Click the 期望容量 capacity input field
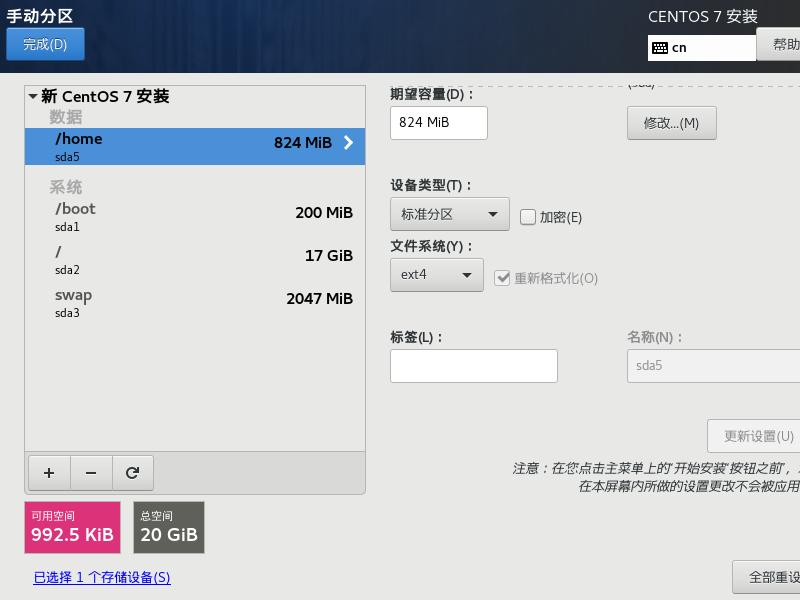The height and width of the screenshot is (600, 800). (x=437, y=122)
